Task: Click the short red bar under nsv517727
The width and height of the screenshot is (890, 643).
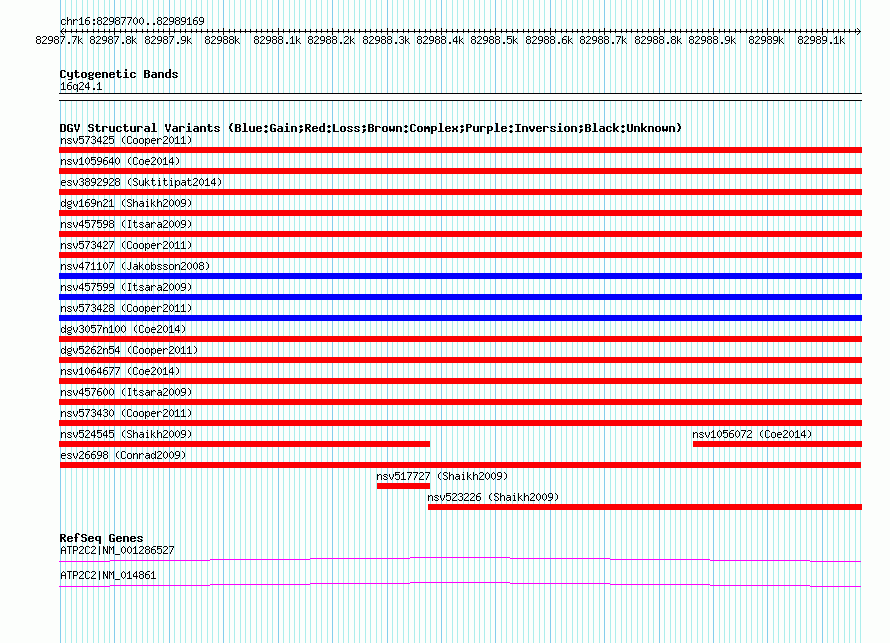Action: (404, 486)
